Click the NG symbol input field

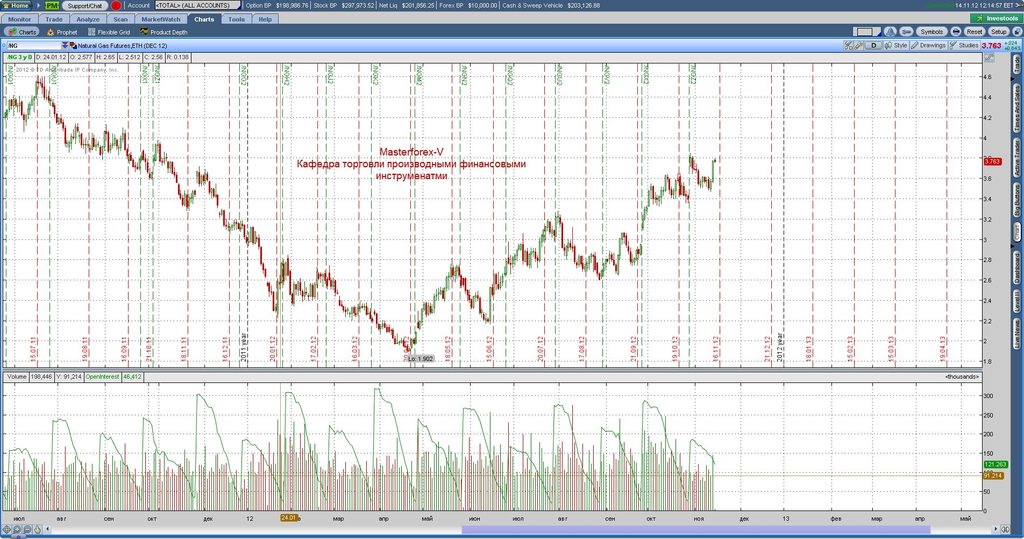click(x=33, y=46)
